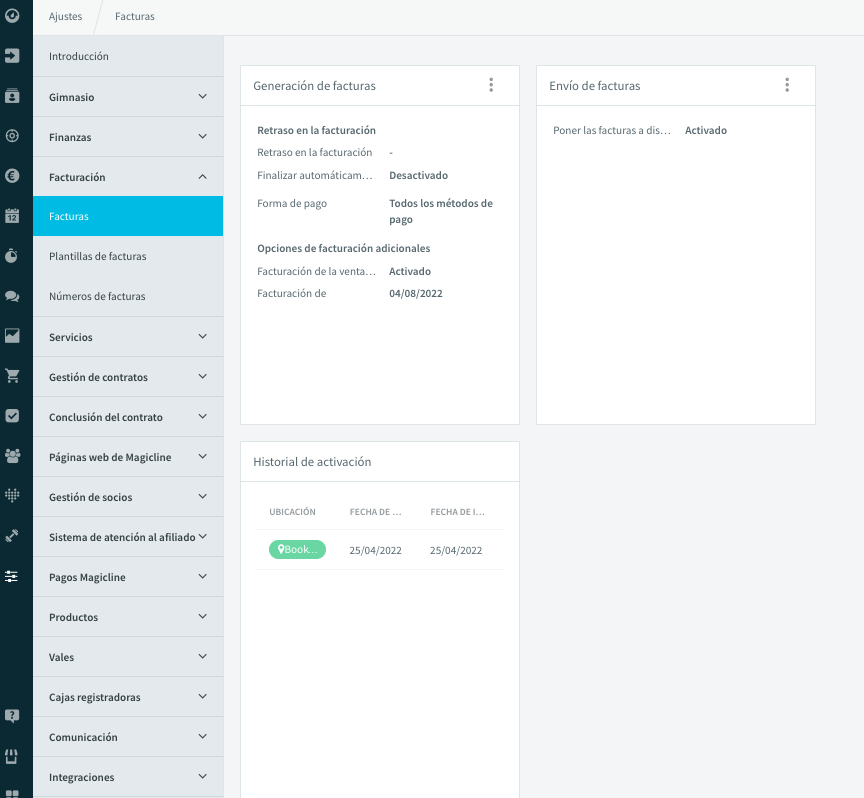The width and height of the screenshot is (864, 798).
Task: Expand Gestión de contratos section
Action: [128, 377]
